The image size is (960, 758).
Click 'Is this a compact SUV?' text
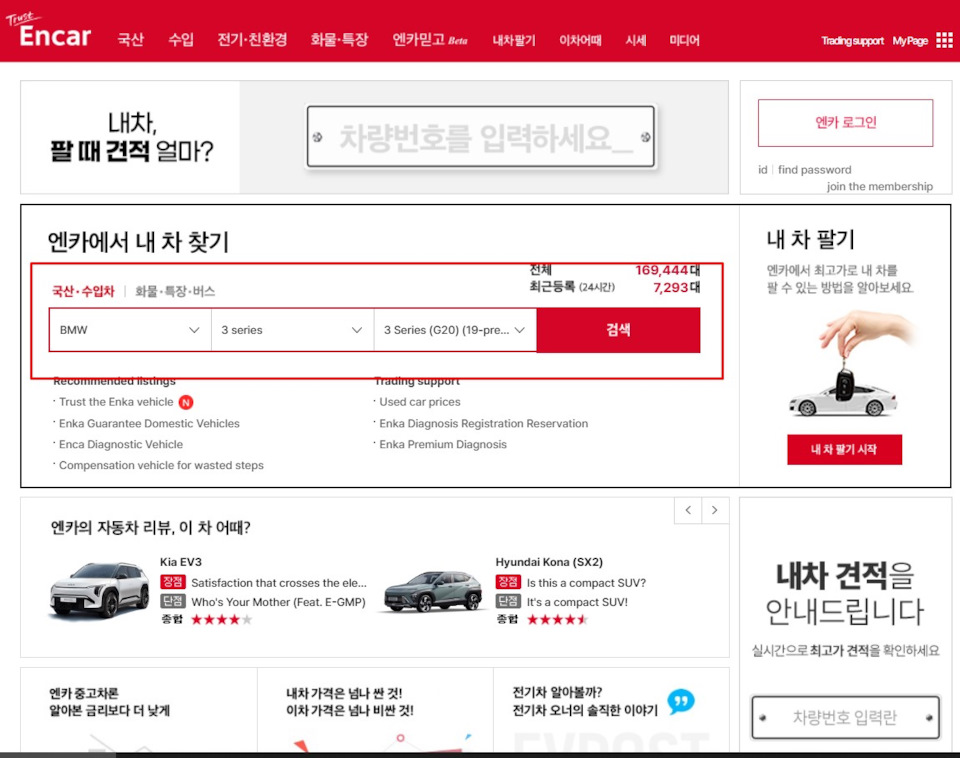[x=586, y=583]
